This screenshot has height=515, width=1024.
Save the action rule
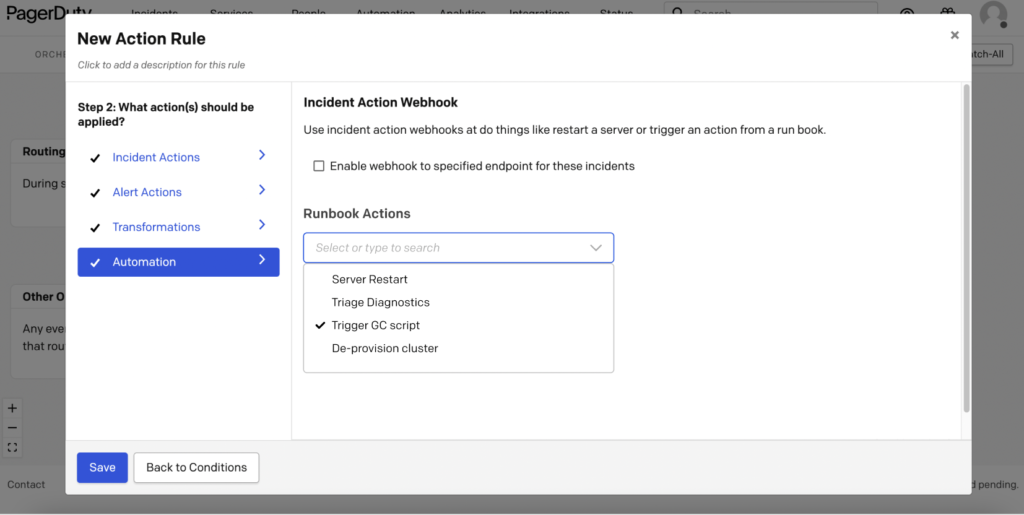[x=102, y=467]
